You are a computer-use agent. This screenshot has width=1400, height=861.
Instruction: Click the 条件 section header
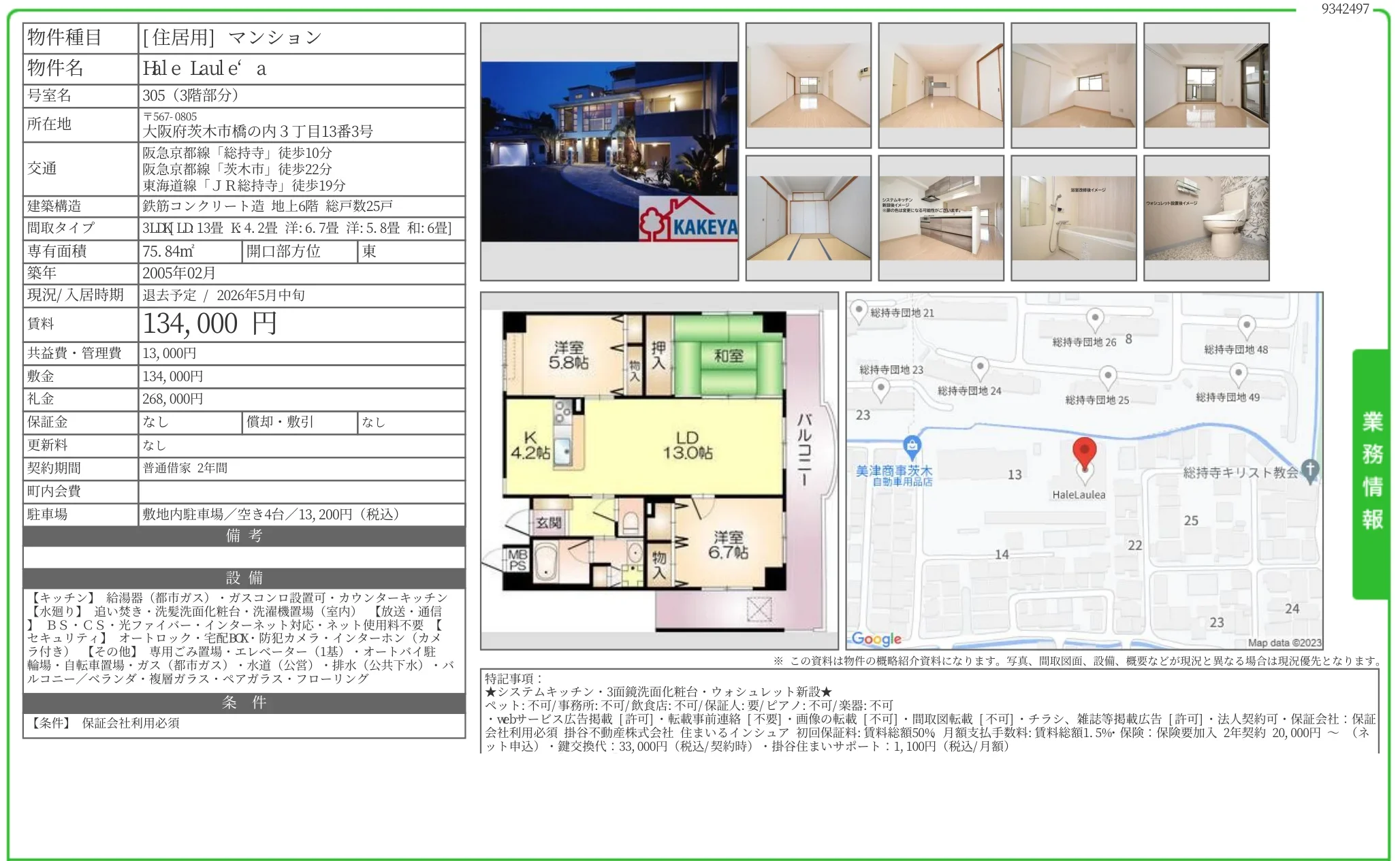click(x=244, y=702)
